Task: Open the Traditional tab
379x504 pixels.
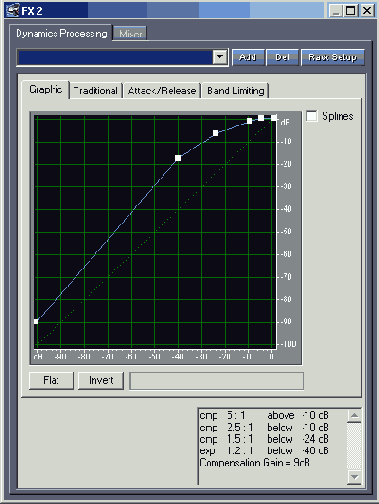Action: (96, 90)
